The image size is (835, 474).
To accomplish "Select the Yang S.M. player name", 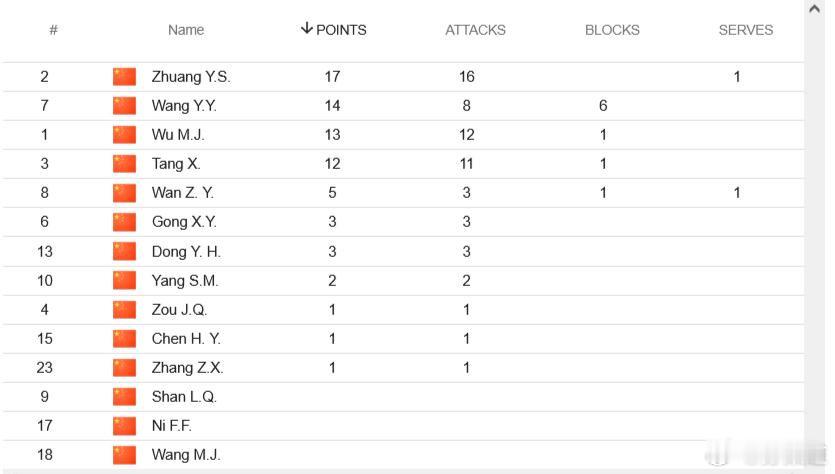I will point(185,281).
